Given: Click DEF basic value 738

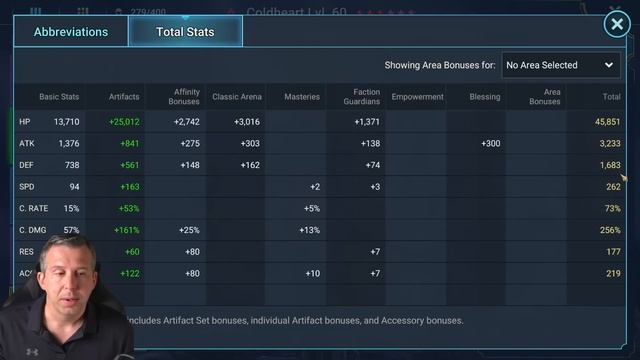Looking at the screenshot, I should coord(73,165).
